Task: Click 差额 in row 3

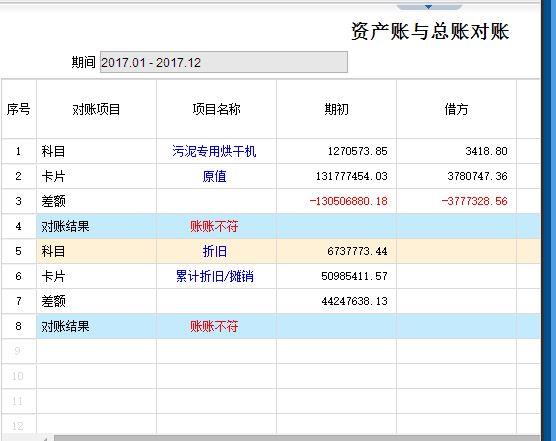Action: 53,201
